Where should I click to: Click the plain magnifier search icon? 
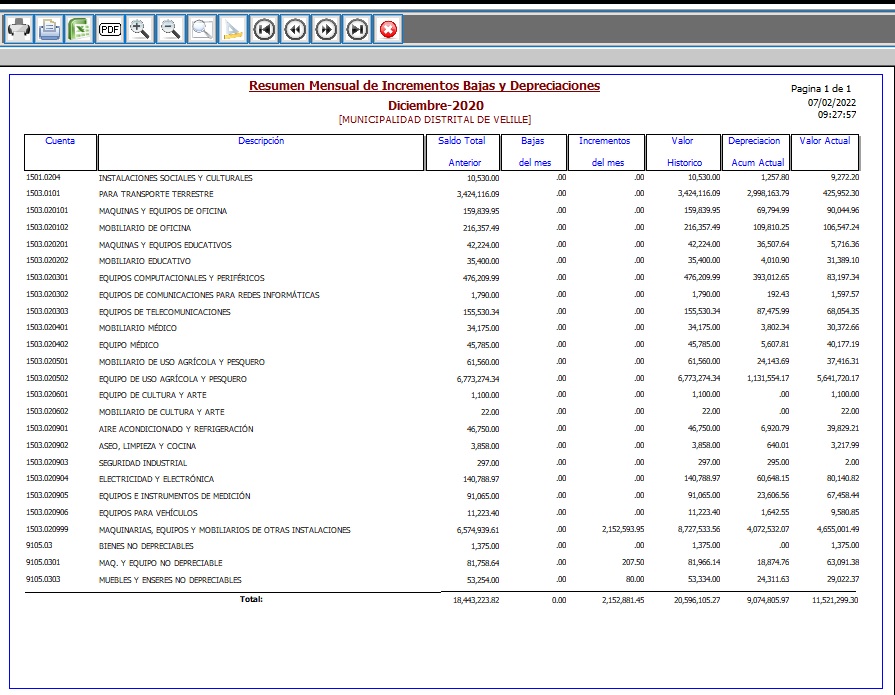tap(201, 29)
